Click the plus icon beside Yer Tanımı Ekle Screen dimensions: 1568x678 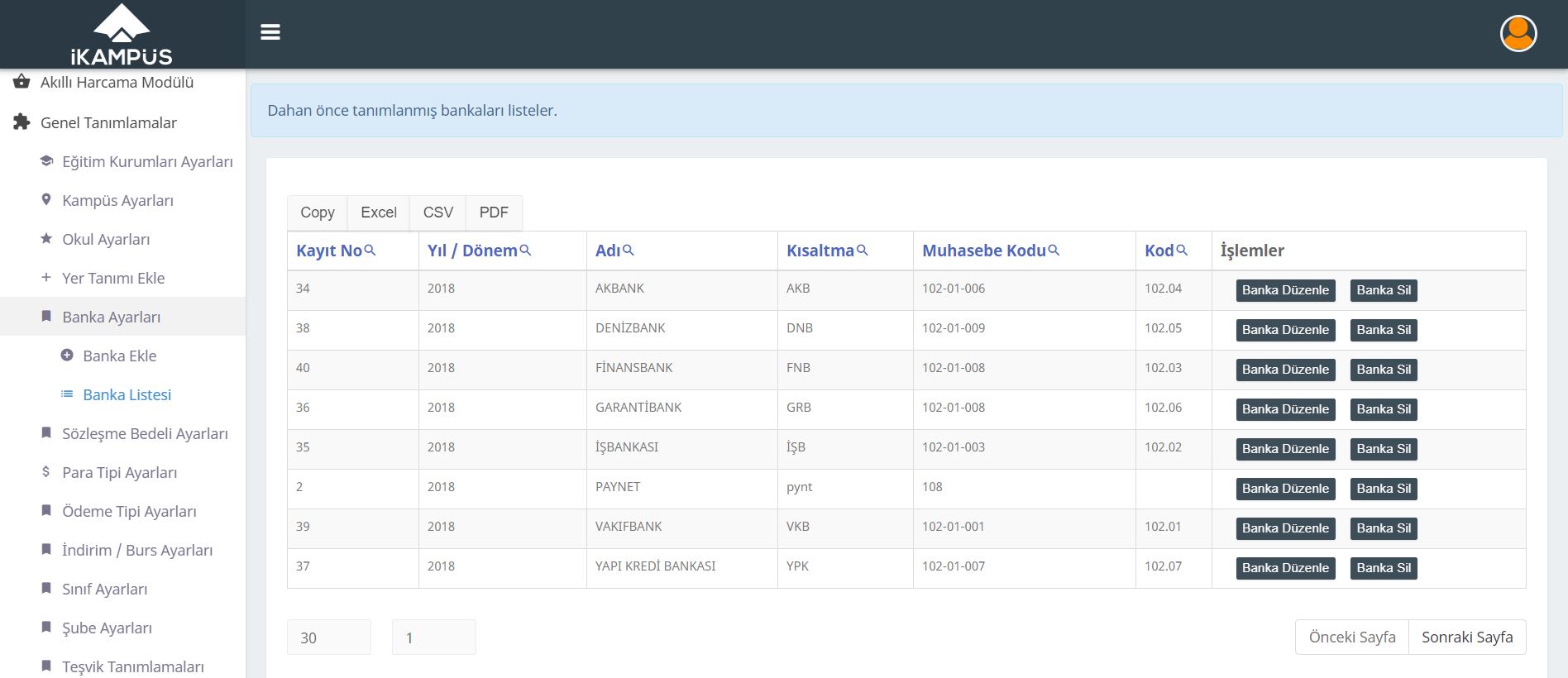[x=46, y=277]
